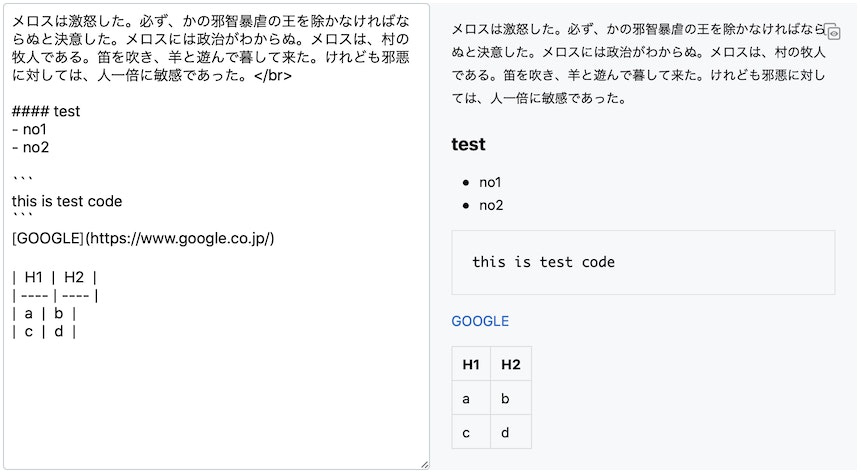Image resolution: width=861 pixels, height=474 pixels.
Task: Click the textarea resize handle at the corner
Action: coord(424,465)
